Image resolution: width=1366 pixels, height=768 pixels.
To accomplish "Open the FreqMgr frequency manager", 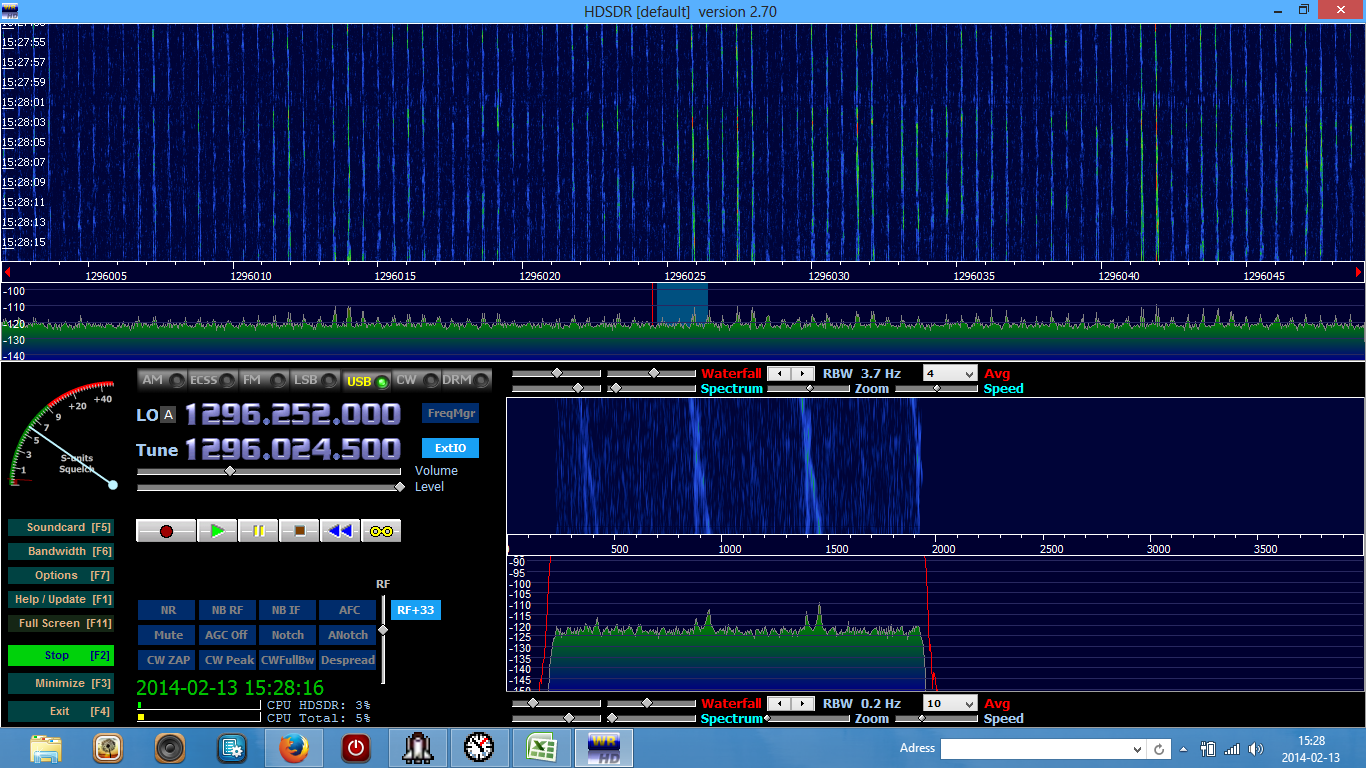I will [x=451, y=413].
